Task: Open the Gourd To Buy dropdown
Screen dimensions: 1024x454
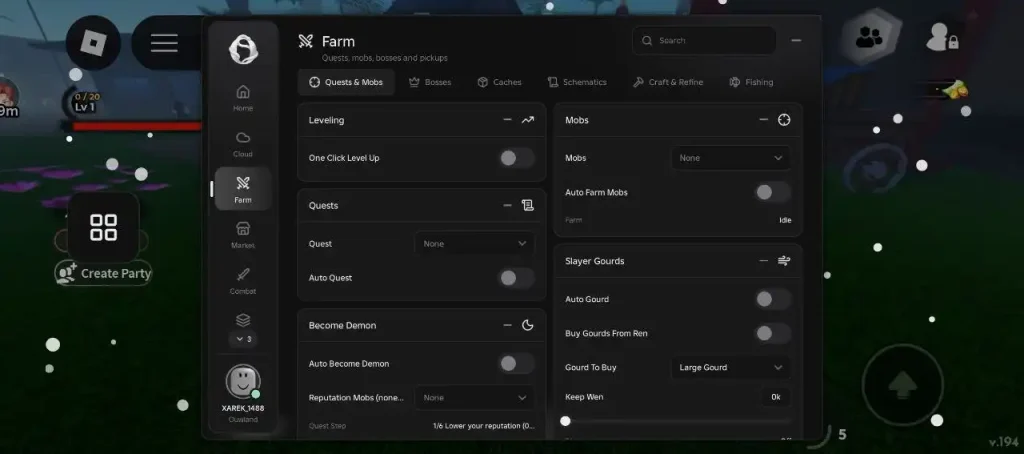Action: 731,367
